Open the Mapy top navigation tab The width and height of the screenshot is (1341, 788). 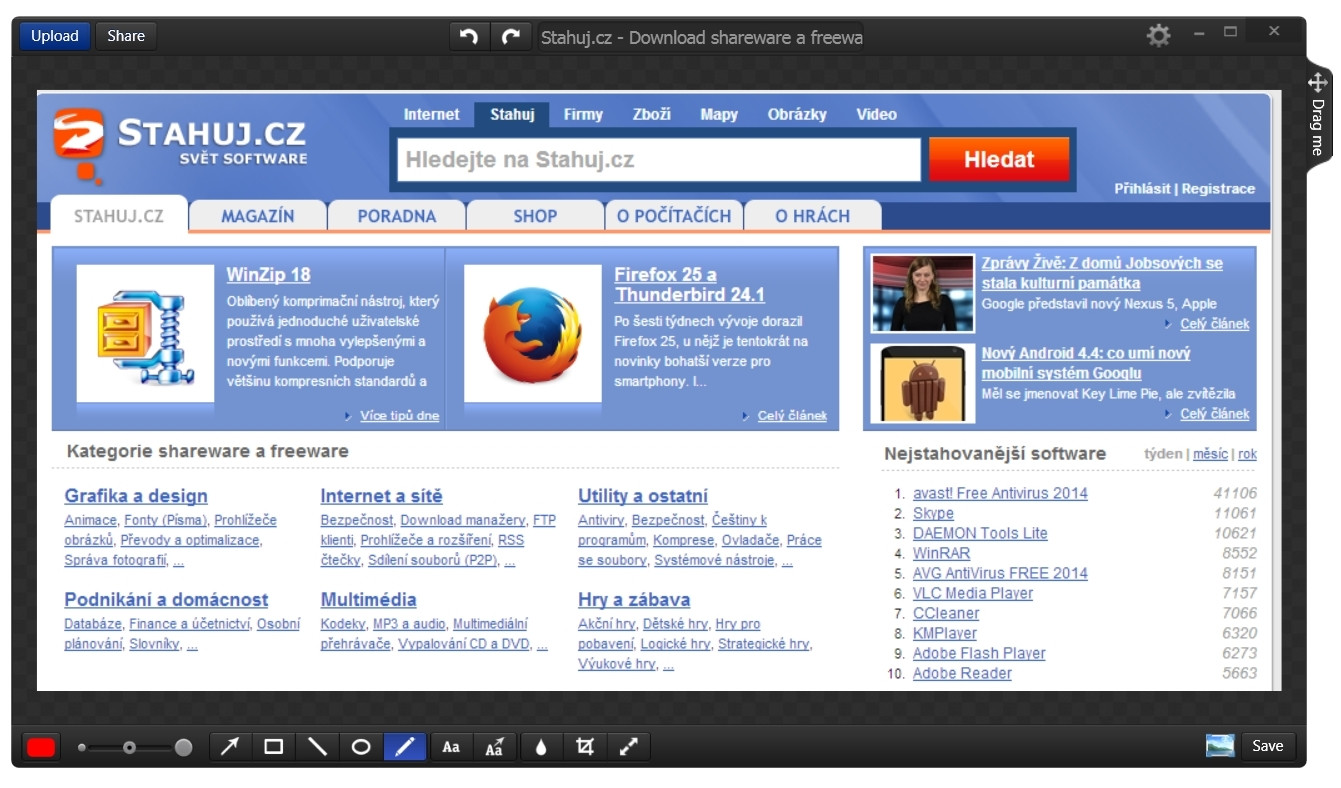[719, 114]
